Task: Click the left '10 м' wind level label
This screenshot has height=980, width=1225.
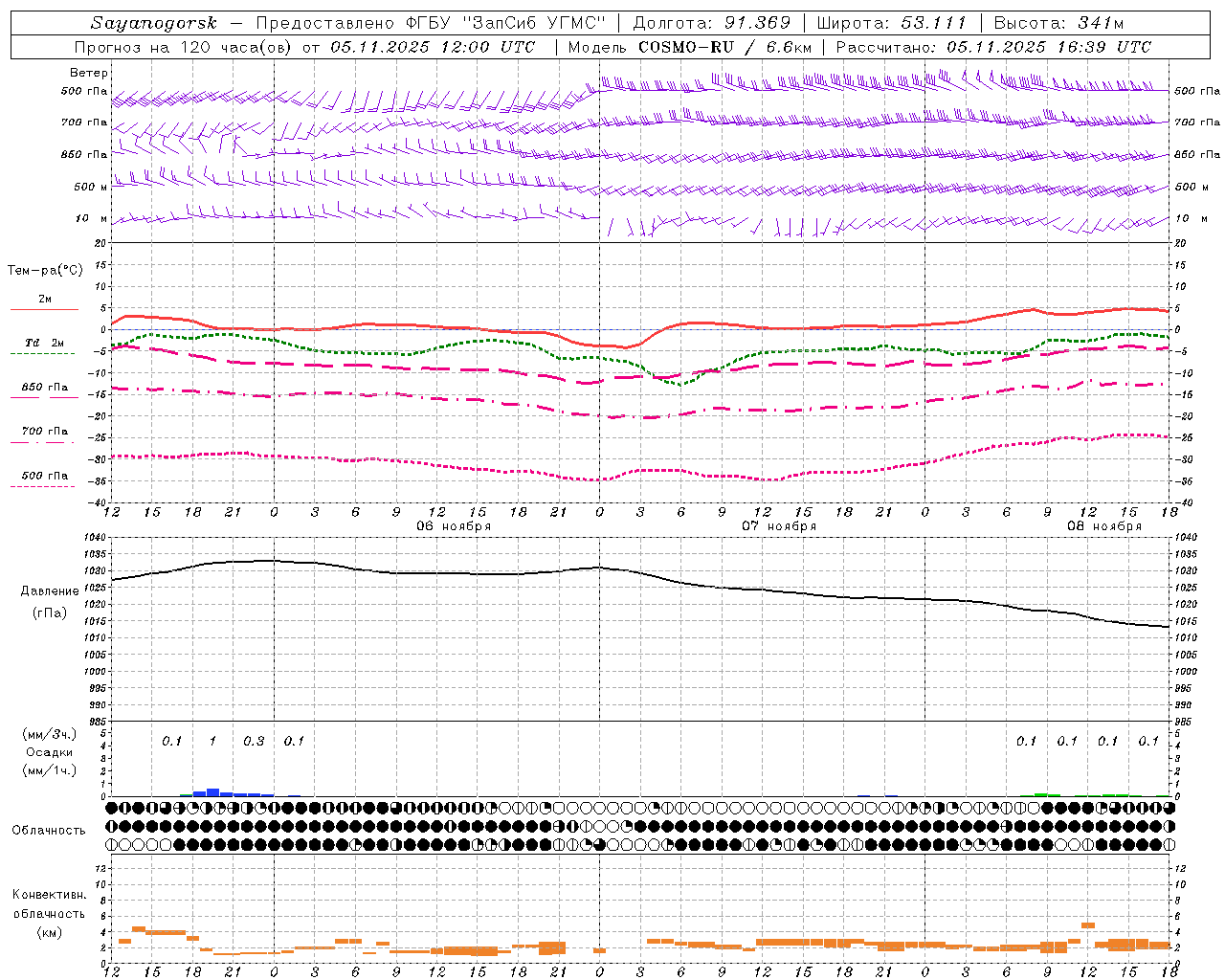Action: pos(92,218)
